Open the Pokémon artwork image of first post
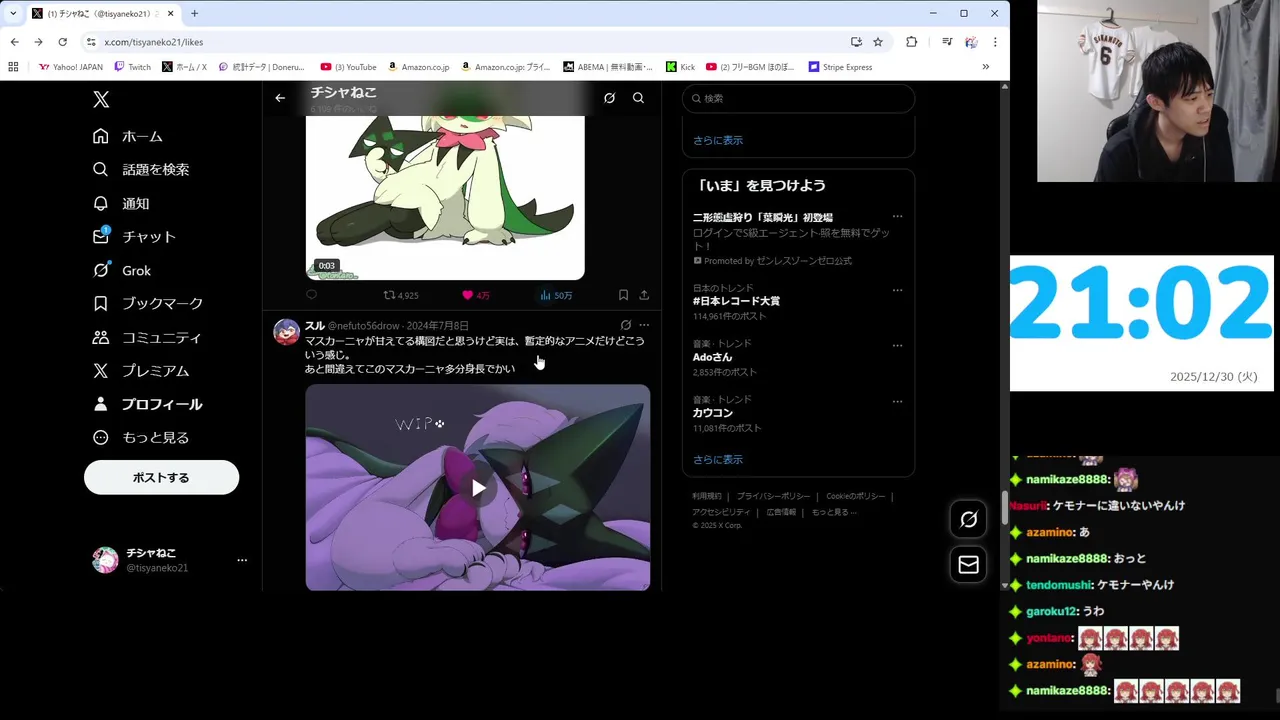This screenshot has height=720, width=1280. 445,198
